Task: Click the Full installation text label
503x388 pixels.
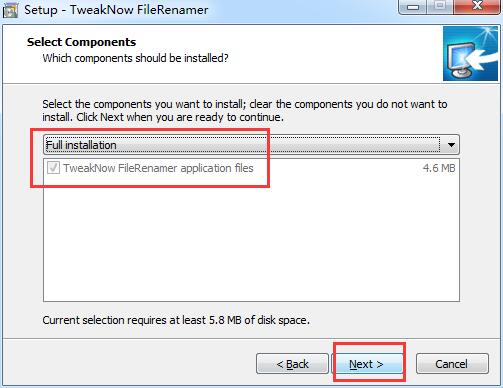Action: [x=81, y=145]
